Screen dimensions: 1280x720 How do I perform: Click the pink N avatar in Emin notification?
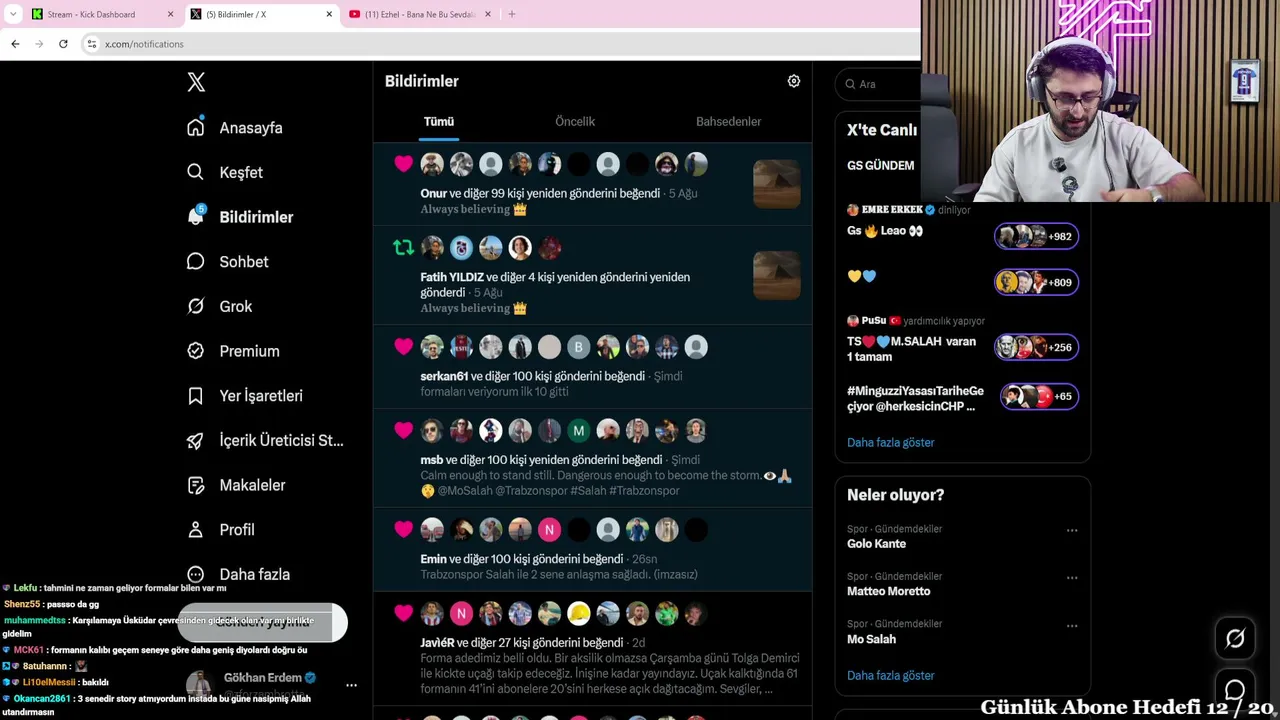[x=549, y=530]
